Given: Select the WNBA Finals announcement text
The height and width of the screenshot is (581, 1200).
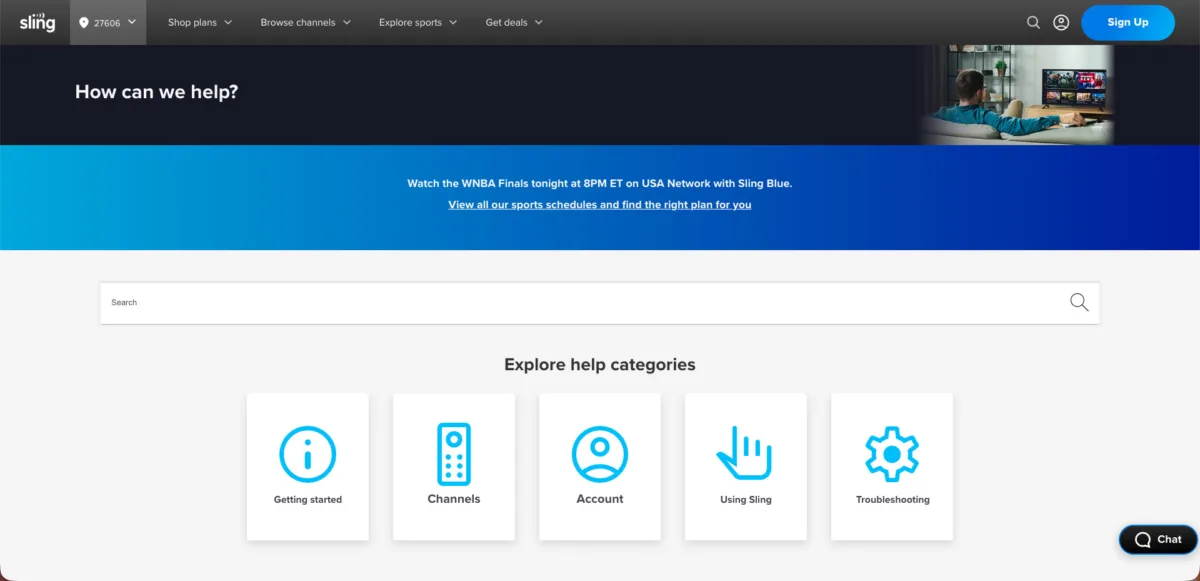Looking at the screenshot, I should [x=600, y=184].
